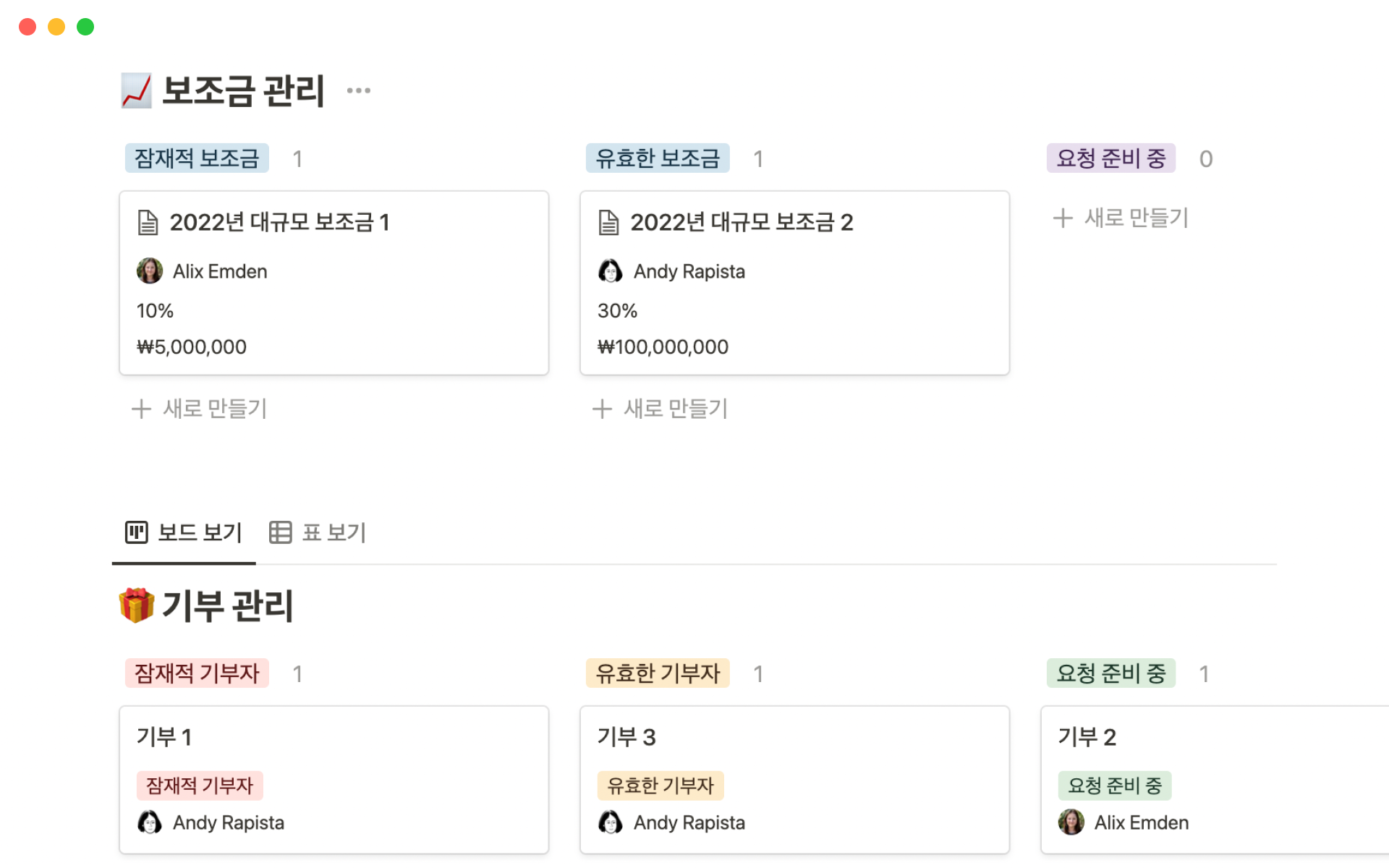
Task: Click the document icon on 2022년 대규모 보조금 2
Action: click(x=608, y=223)
